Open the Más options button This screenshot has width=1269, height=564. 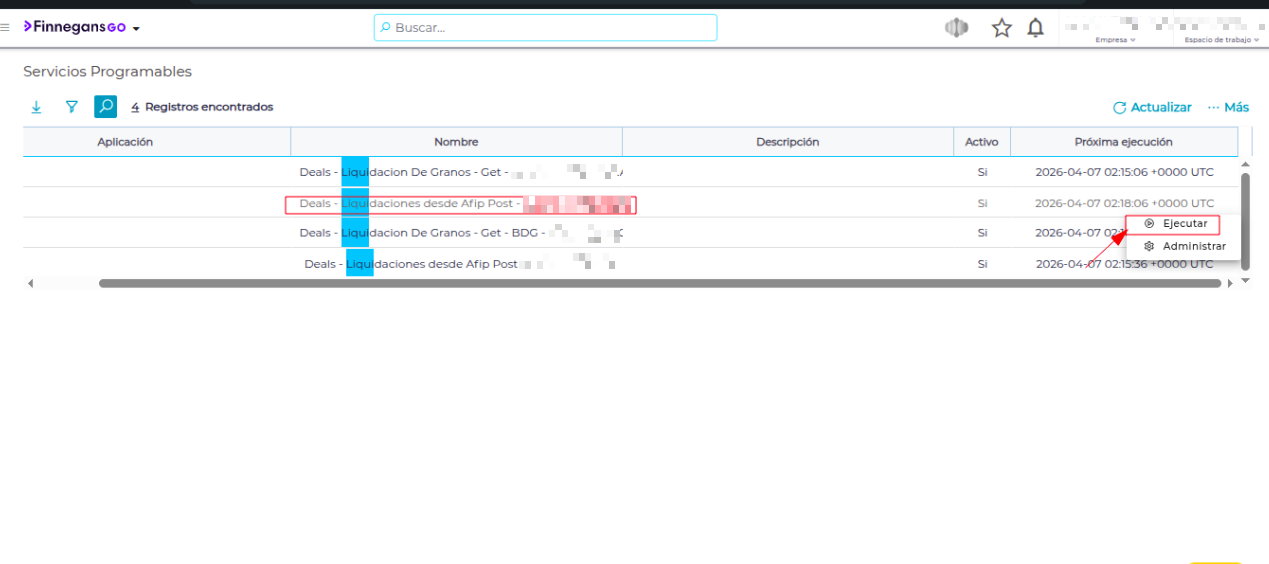click(x=1228, y=107)
